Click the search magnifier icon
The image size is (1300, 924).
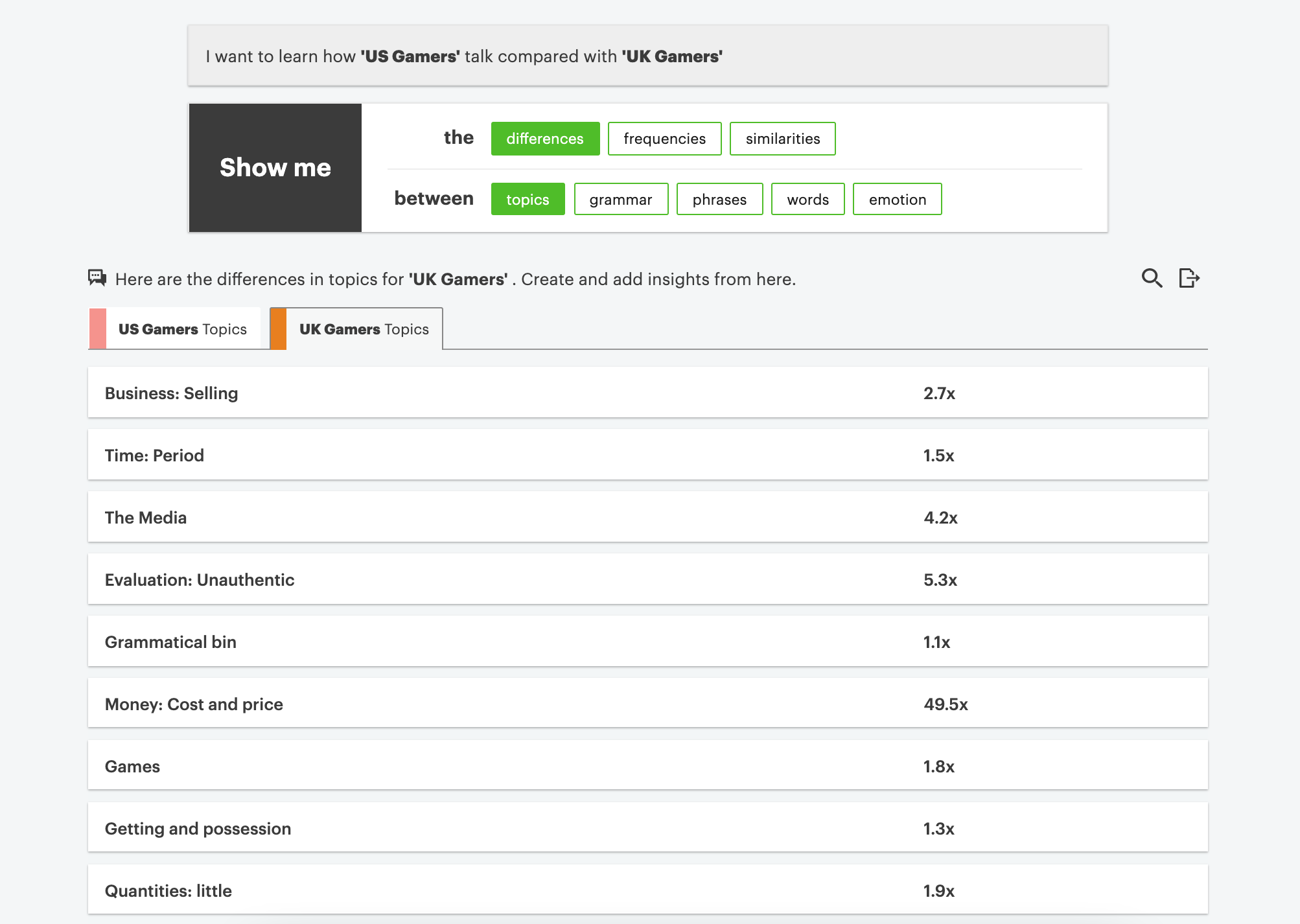pos(1152,278)
